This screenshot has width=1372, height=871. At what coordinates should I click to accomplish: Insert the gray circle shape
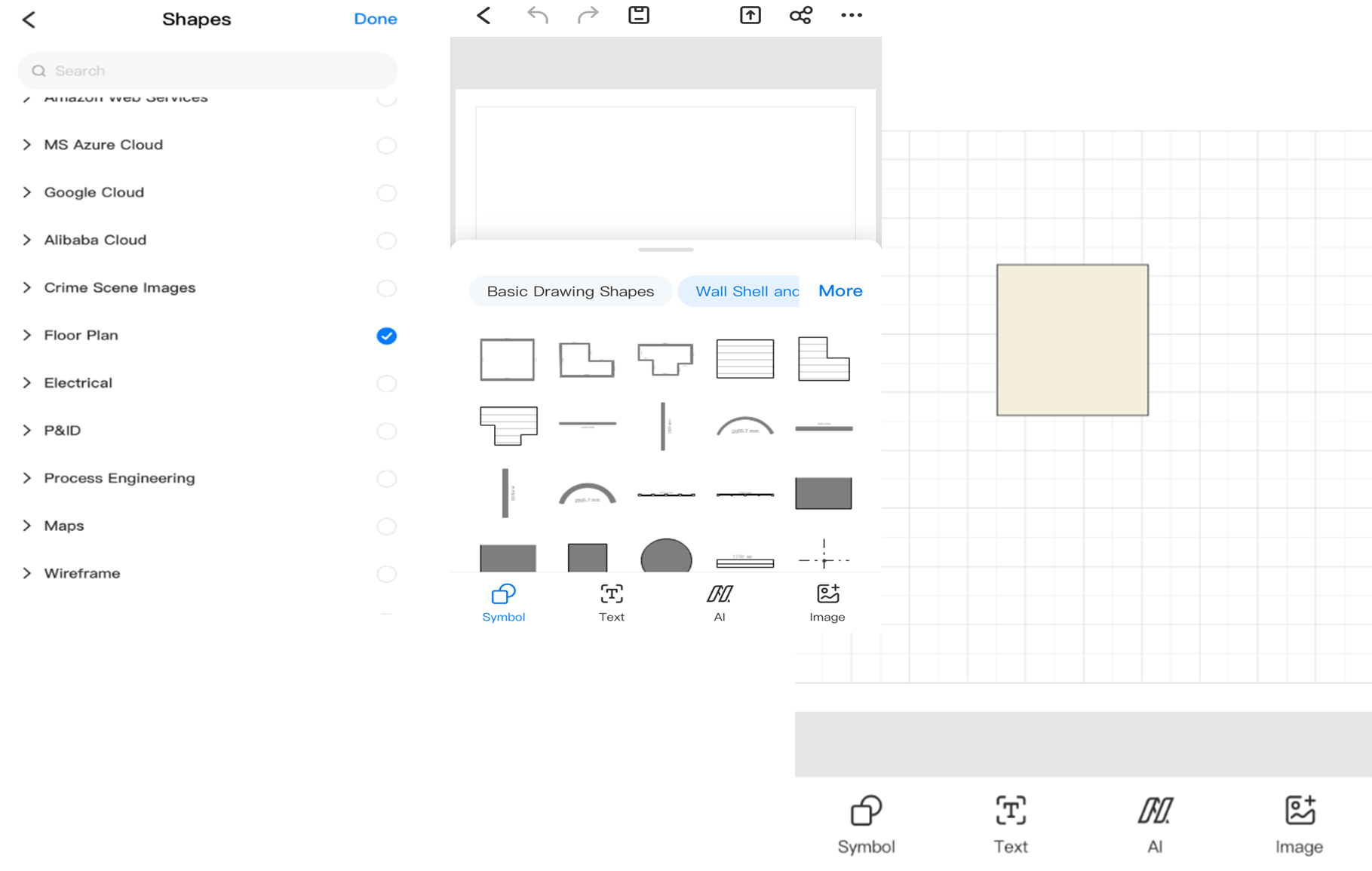[x=666, y=557]
